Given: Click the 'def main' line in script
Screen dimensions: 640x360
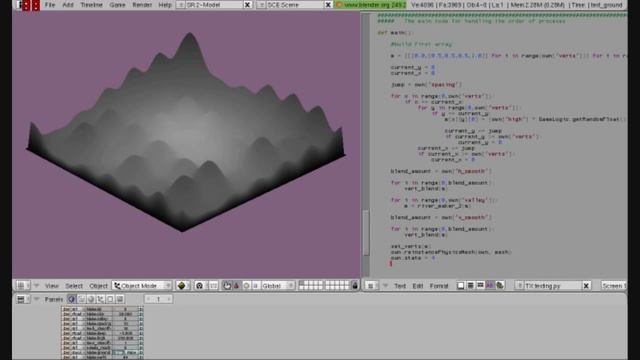Looking at the screenshot, I should tap(395, 33).
